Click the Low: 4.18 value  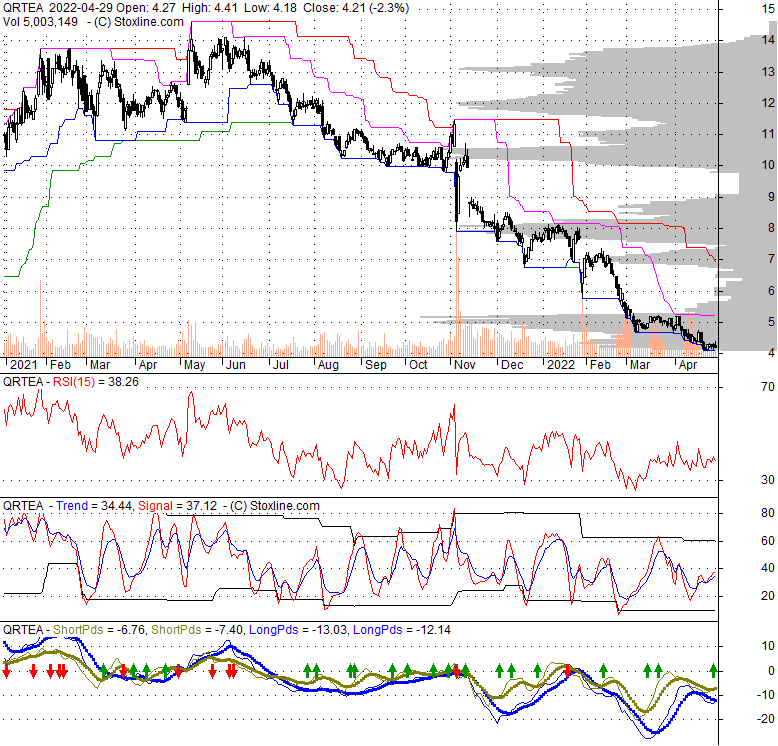[x=270, y=8]
